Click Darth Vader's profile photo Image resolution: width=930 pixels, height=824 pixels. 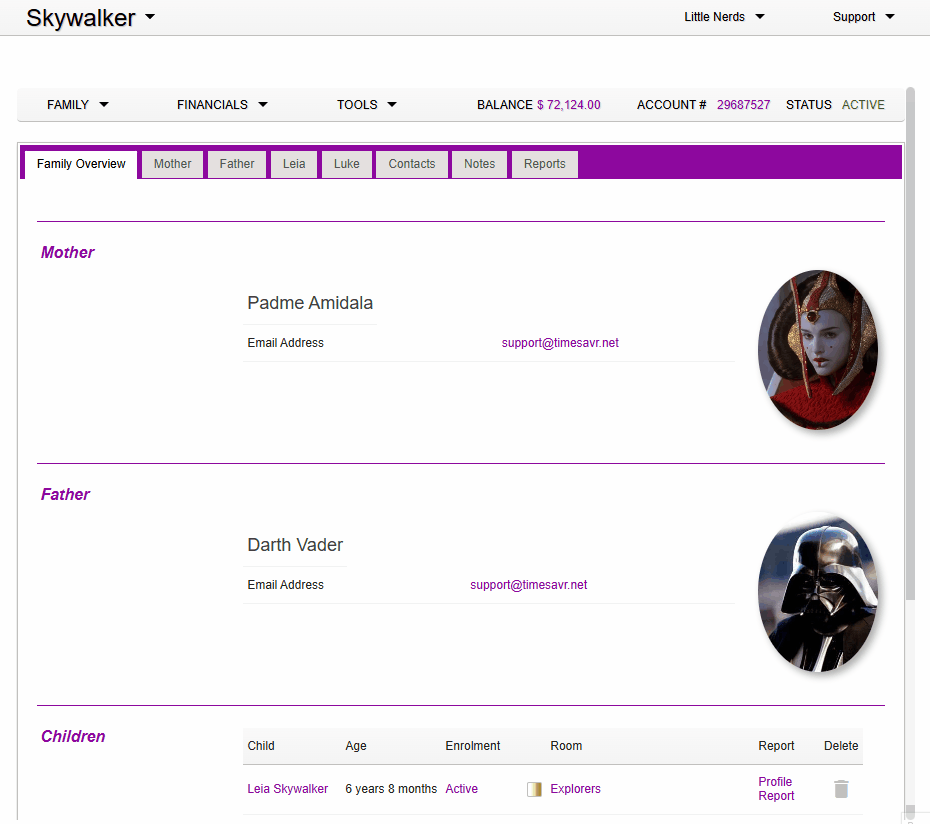click(818, 592)
